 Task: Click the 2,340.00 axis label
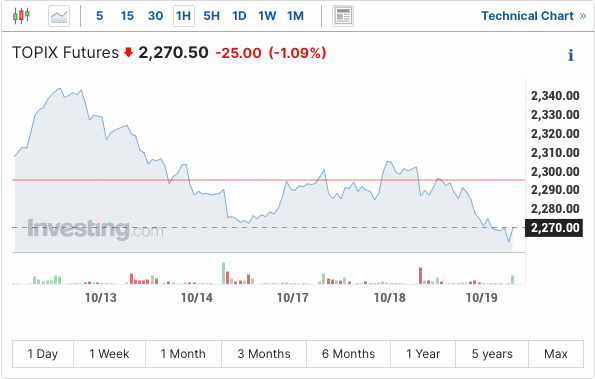click(x=555, y=96)
